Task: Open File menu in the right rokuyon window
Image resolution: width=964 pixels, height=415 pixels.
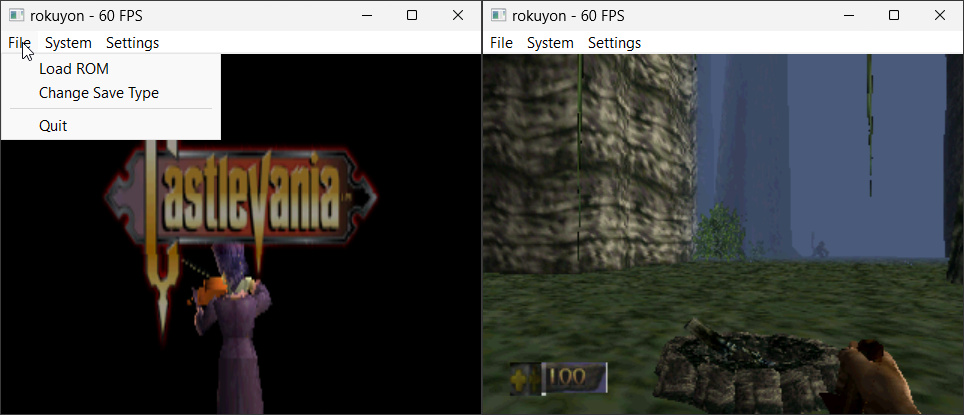Action: tap(501, 42)
